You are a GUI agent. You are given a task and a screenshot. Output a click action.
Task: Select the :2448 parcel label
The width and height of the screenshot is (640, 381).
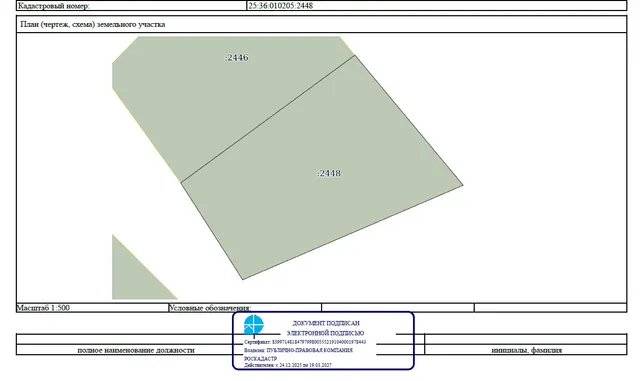pos(329,174)
